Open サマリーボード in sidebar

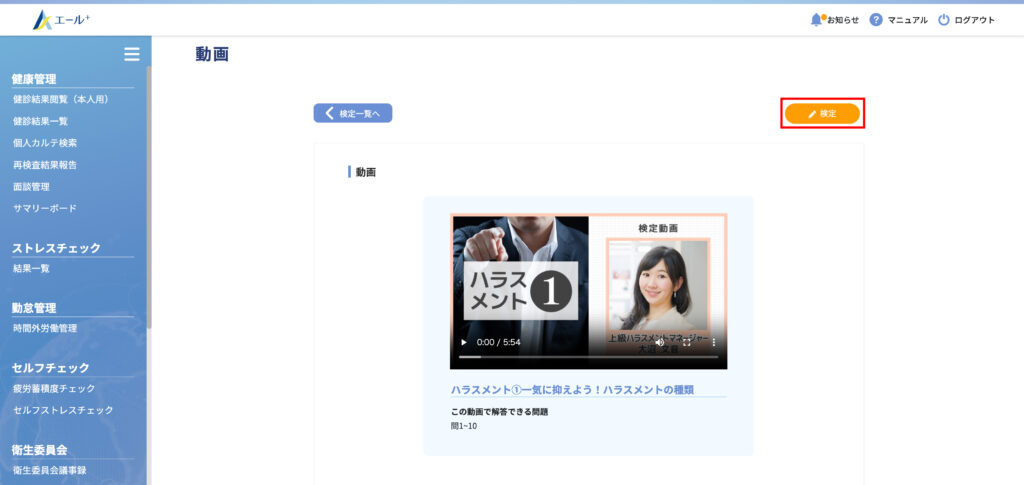pyautogui.click(x=45, y=209)
